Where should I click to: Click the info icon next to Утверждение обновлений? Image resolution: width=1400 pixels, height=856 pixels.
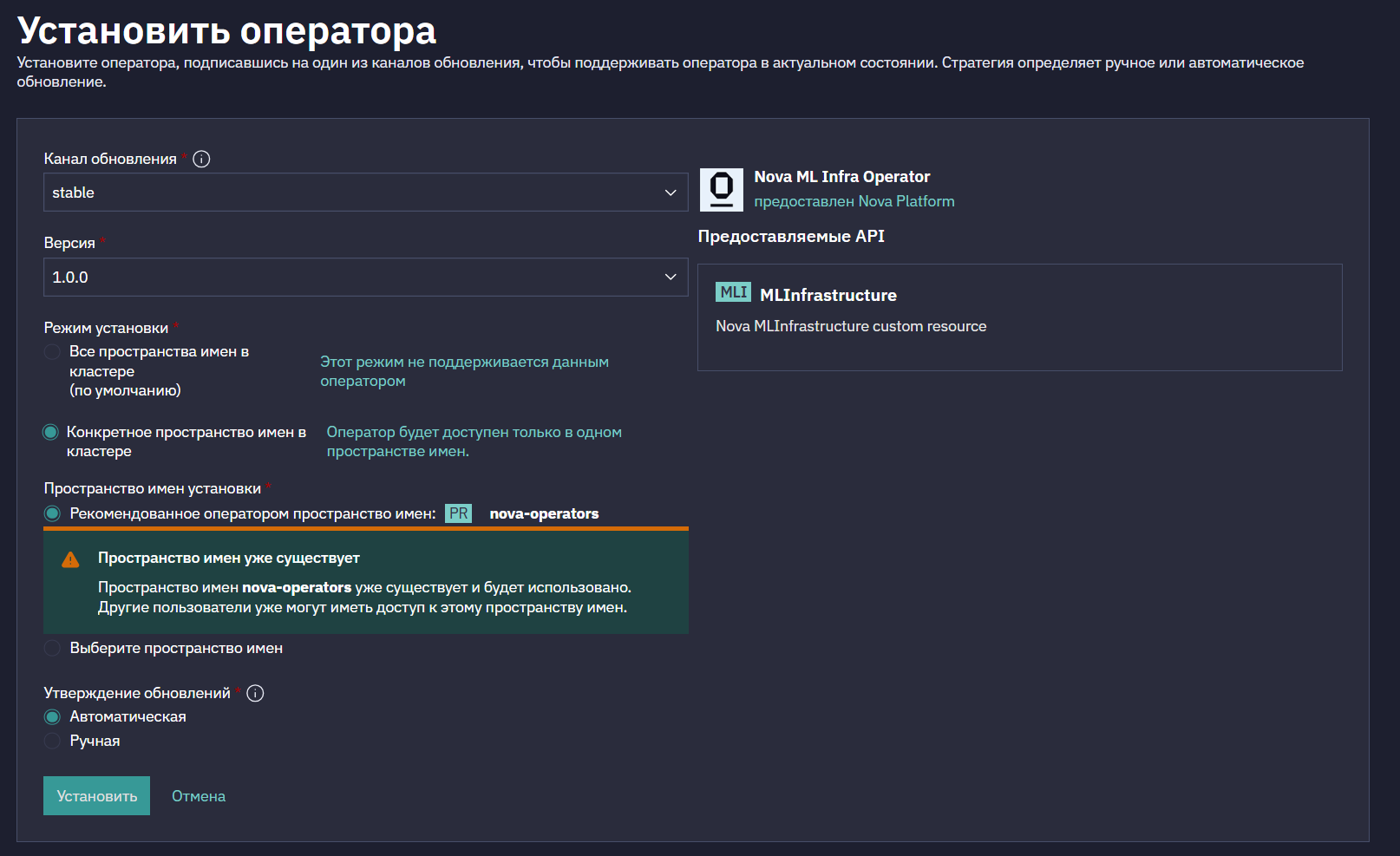[255, 693]
